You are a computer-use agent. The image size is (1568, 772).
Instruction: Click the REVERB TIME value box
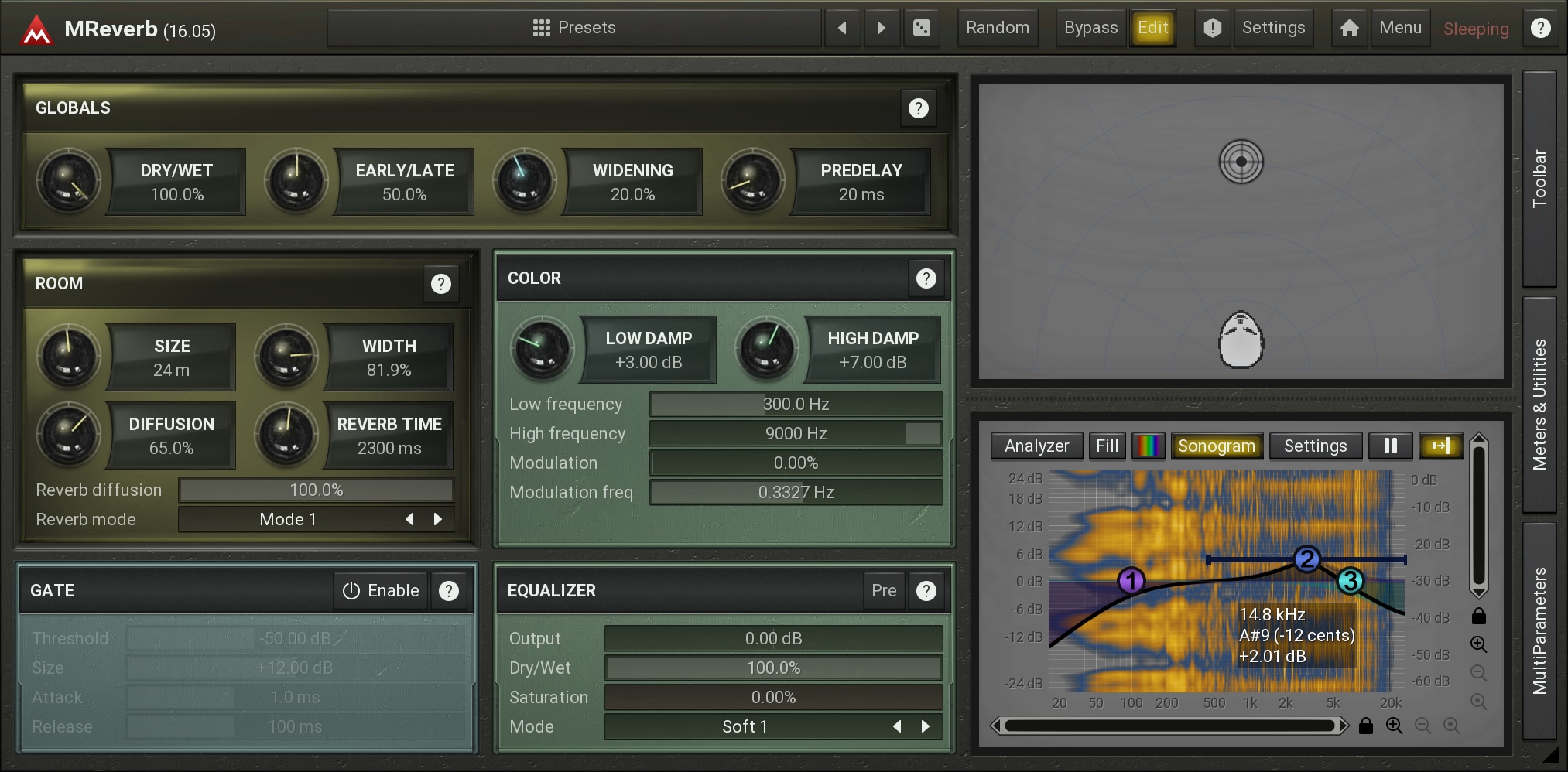pos(389,436)
